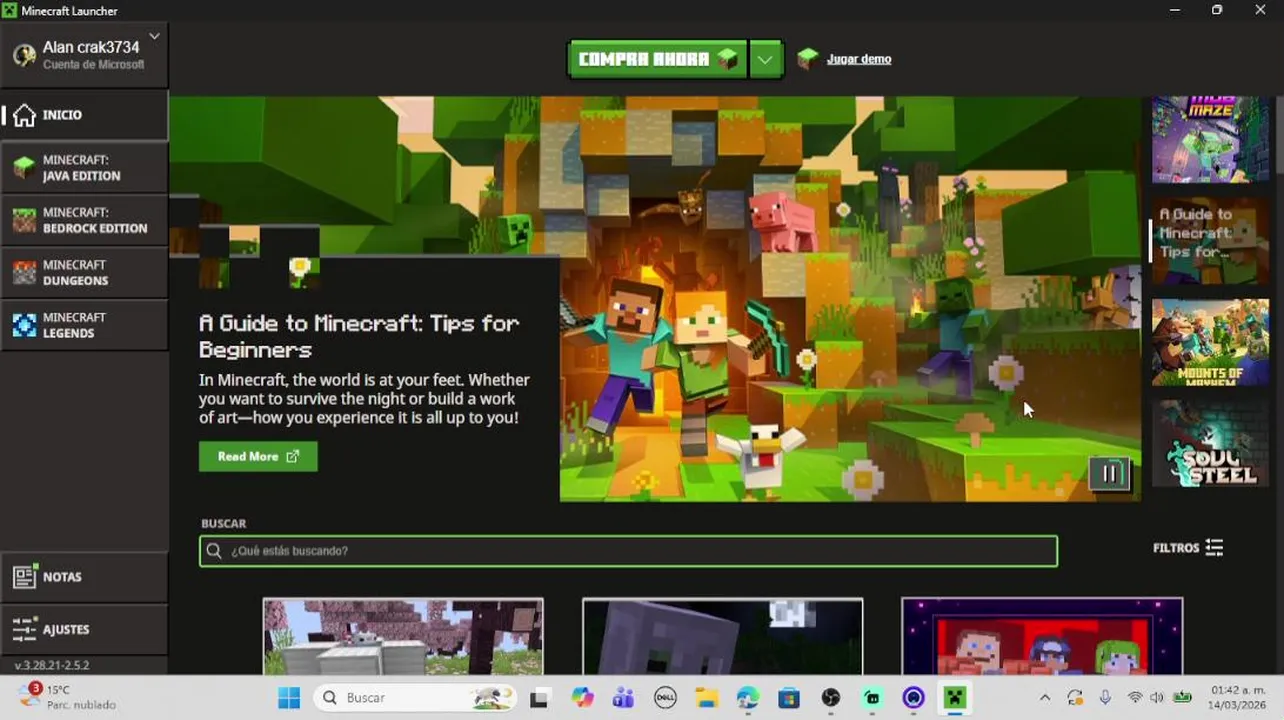Open File Explorer from the taskbar
The height and width of the screenshot is (720, 1284).
click(707, 698)
